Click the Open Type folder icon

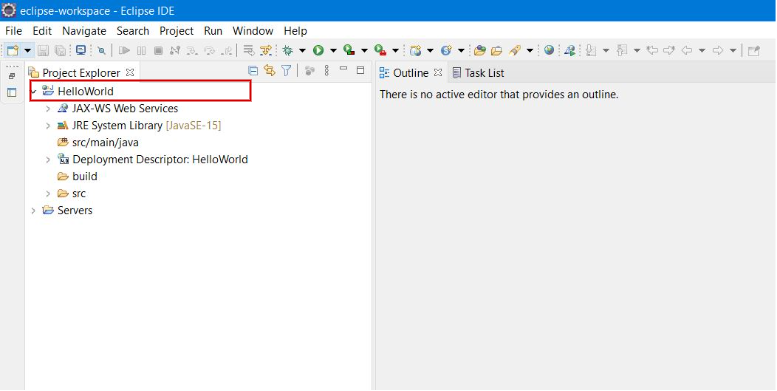tap(479, 50)
